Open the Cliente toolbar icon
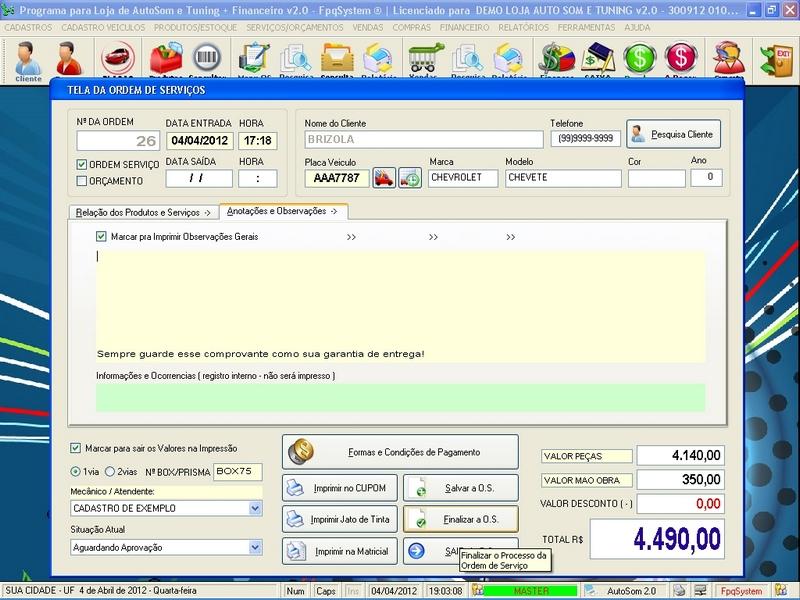Viewport: 800px width, 600px height. pyautogui.click(x=28, y=61)
